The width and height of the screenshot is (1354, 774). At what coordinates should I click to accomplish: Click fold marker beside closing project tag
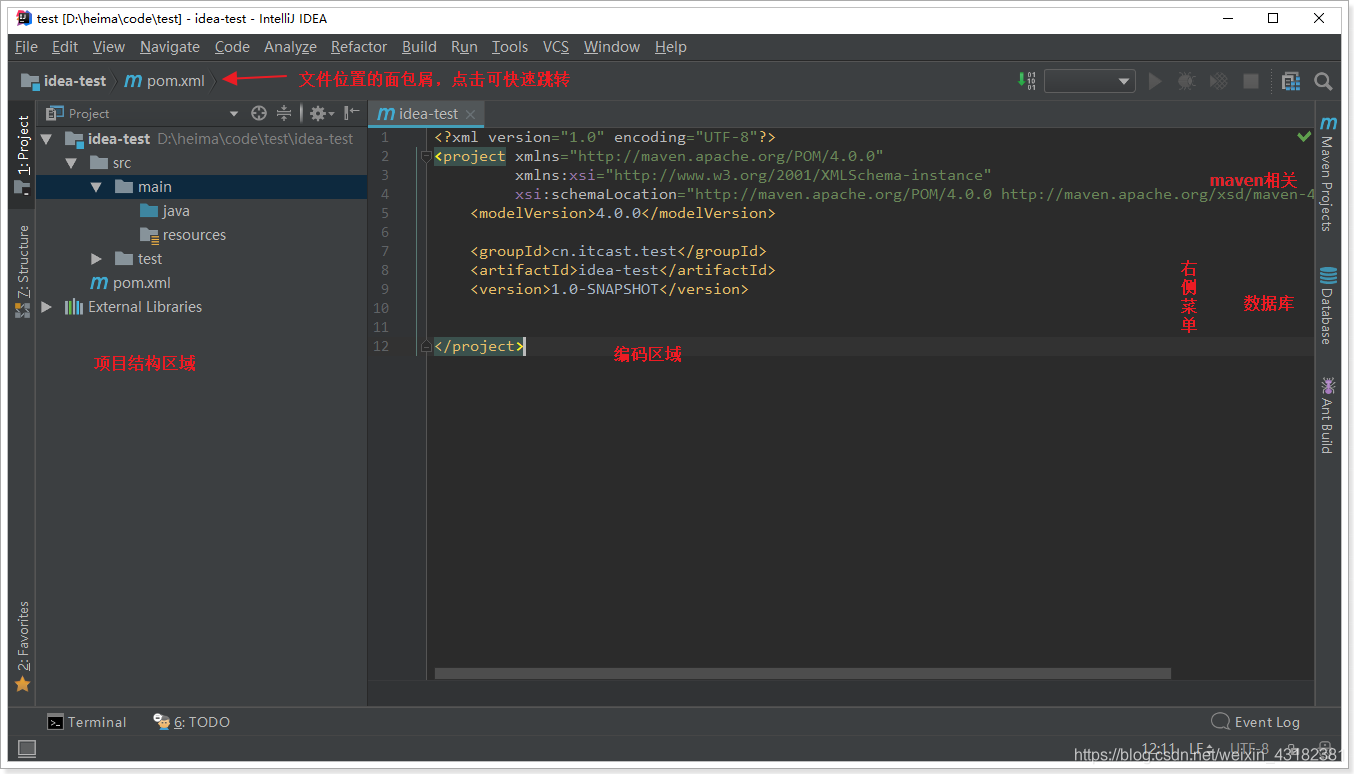[x=426, y=346]
